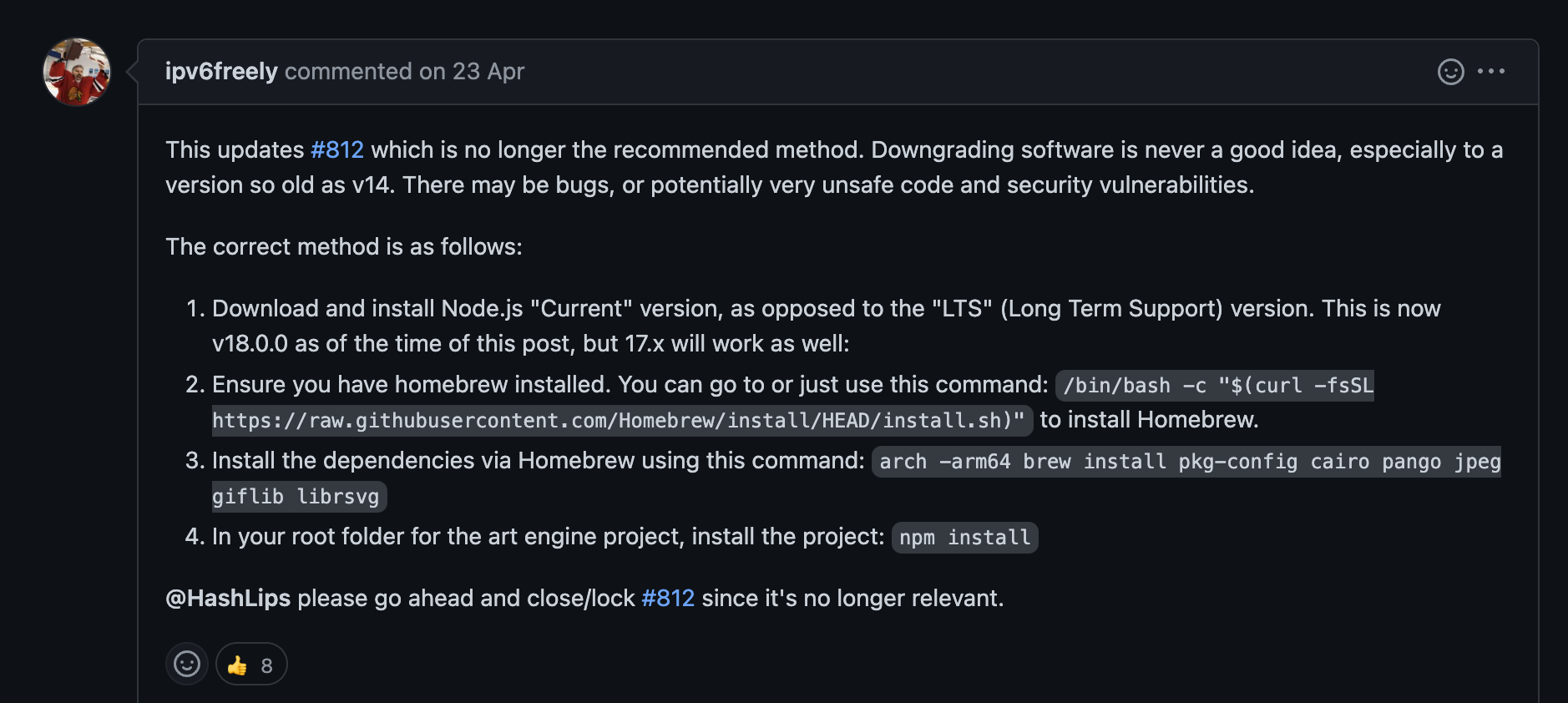Click the arch -arm64 brew install code
This screenshot has height=703, width=1568.
(1186, 461)
